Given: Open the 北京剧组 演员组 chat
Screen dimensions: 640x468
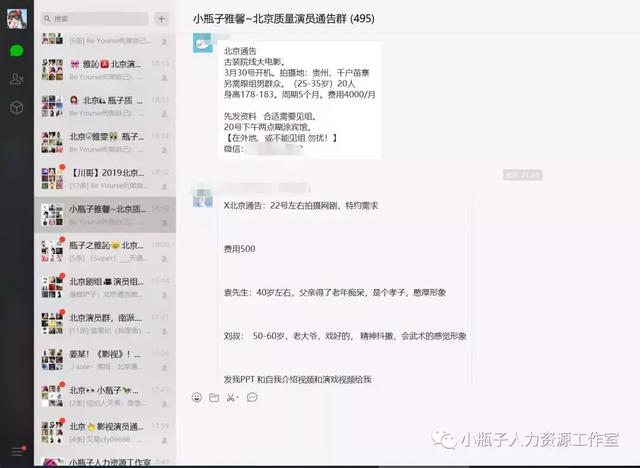Looking at the screenshot, I should pos(105,287).
